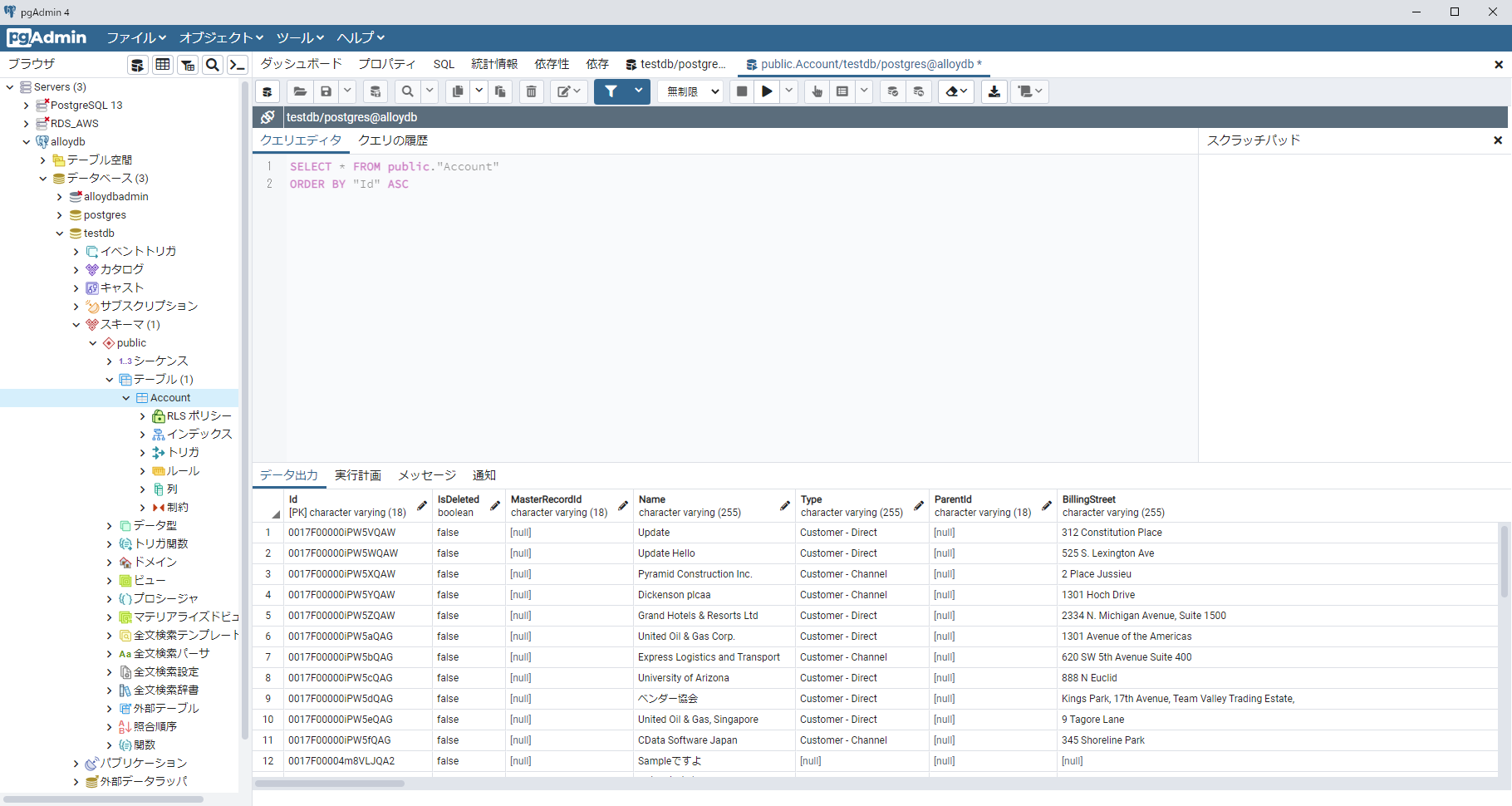This screenshot has height=806, width=1512.
Task: Select row 5 by its row number
Action: pos(268,616)
